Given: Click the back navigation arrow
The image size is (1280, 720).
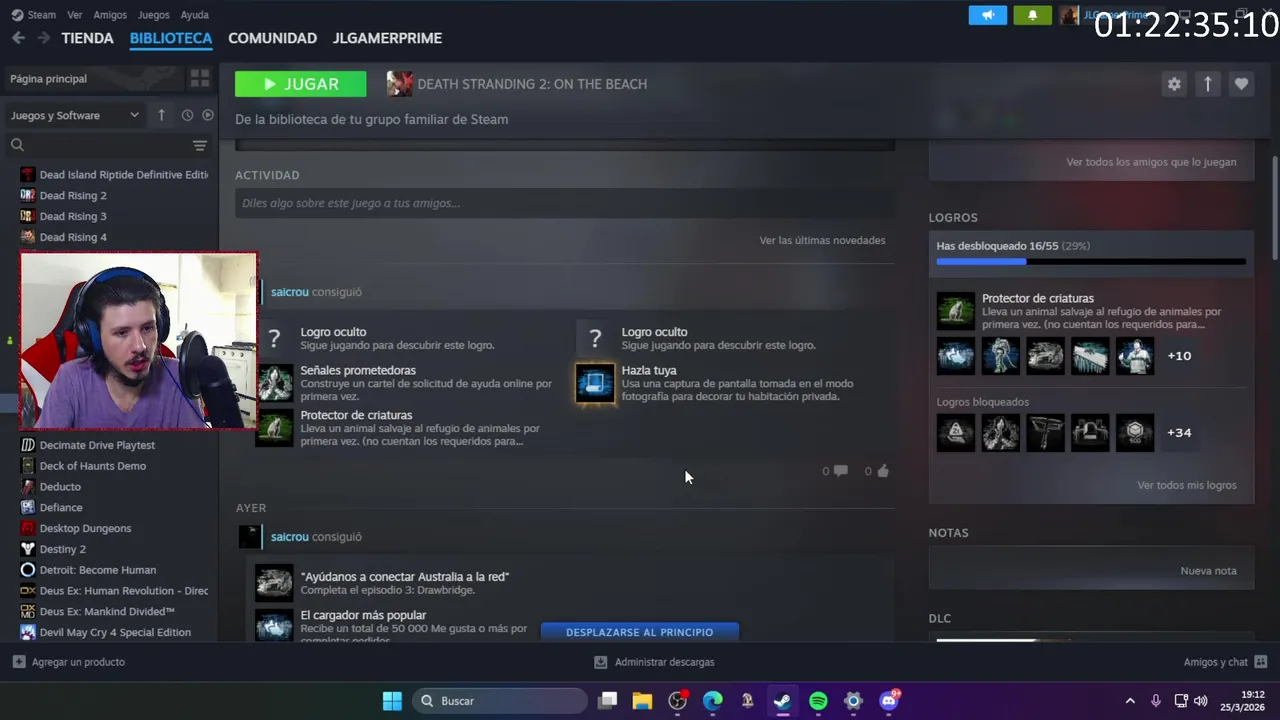Looking at the screenshot, I should 18,38.
